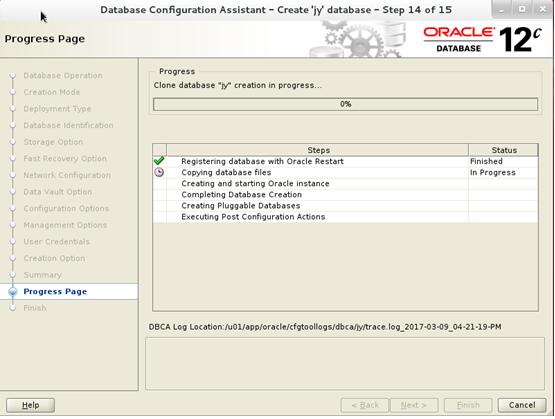Screen dimensions: 555x419
Task: Select Summary step in sidebar
Action: 42,275
